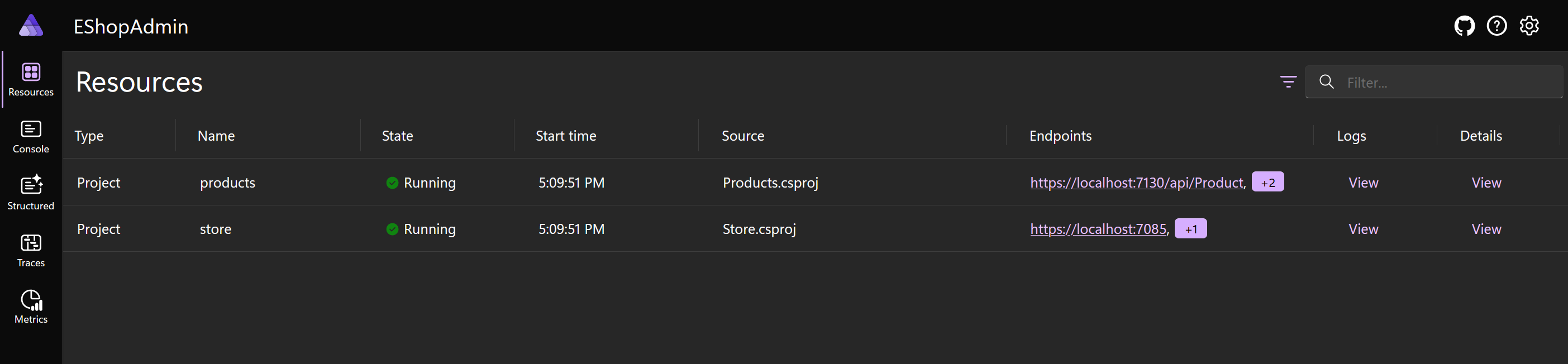Navigate to the Metrics page
The width and height of the screenshot is (1568, 364).
(31, 307)
